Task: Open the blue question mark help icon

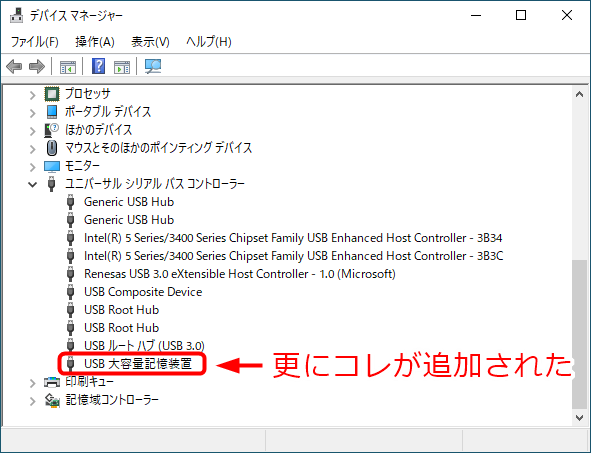Action: [x=98, y=66]
